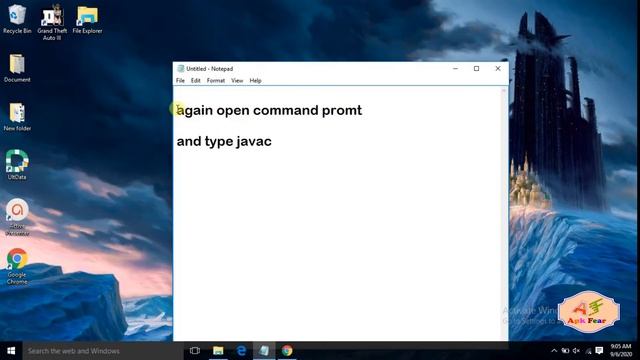The image size is (640, 360).
Task: Open the Format menu in Notepad
Action: (216, 80)
